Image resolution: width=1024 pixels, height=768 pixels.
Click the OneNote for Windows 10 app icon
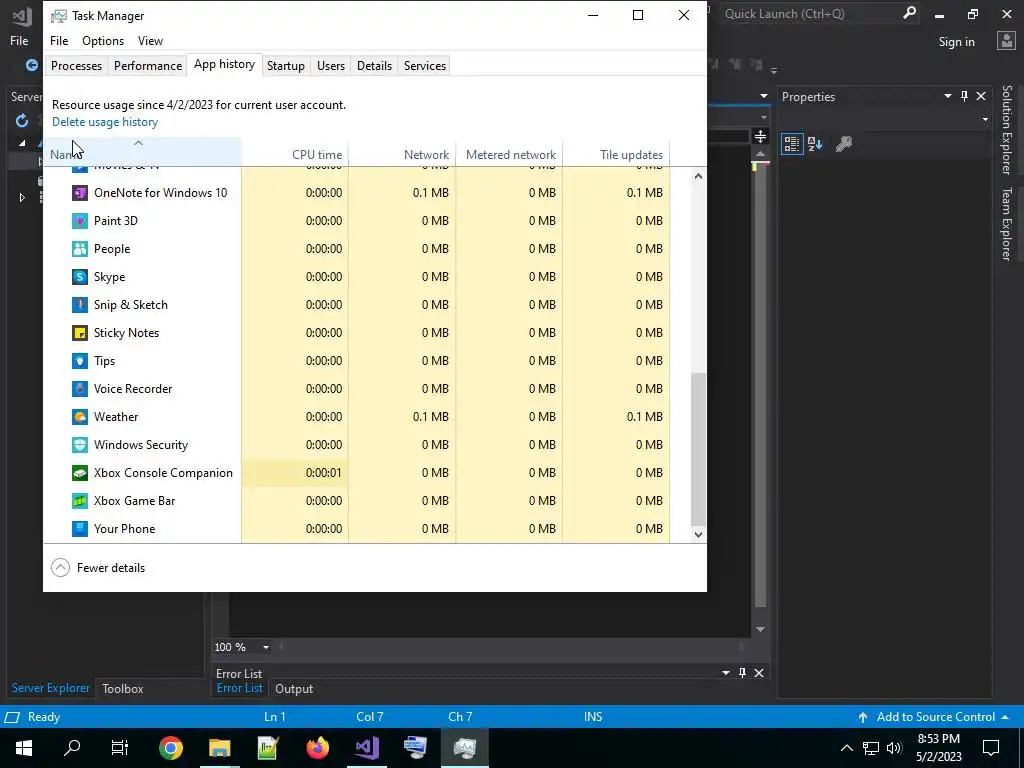pyautogui.click(x=80, y=193)
